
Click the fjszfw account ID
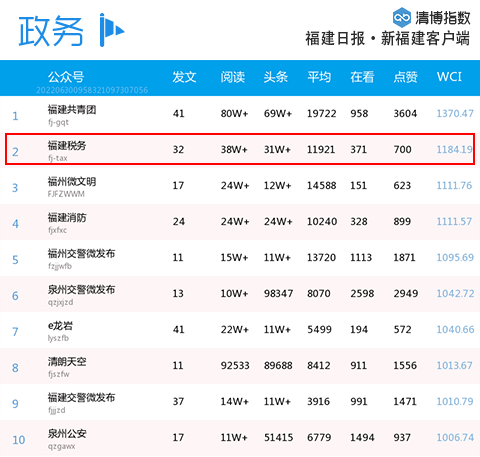pos(59,374)
